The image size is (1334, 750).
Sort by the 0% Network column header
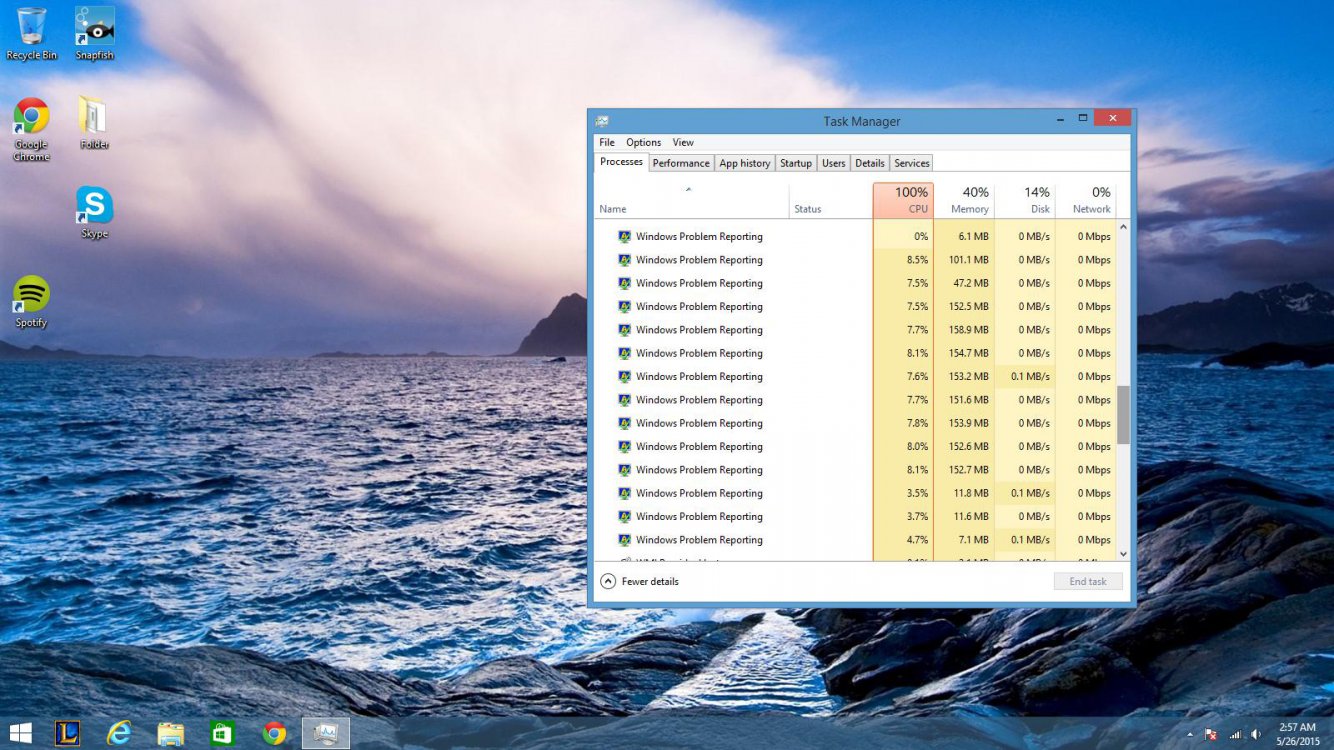(x=1086, y=200)
